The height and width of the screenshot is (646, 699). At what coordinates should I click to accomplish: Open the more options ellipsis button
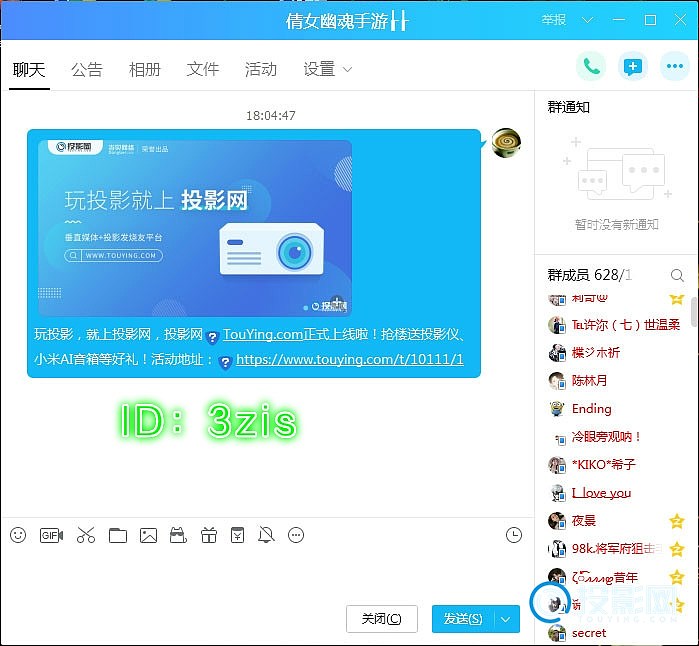point(674,67)
